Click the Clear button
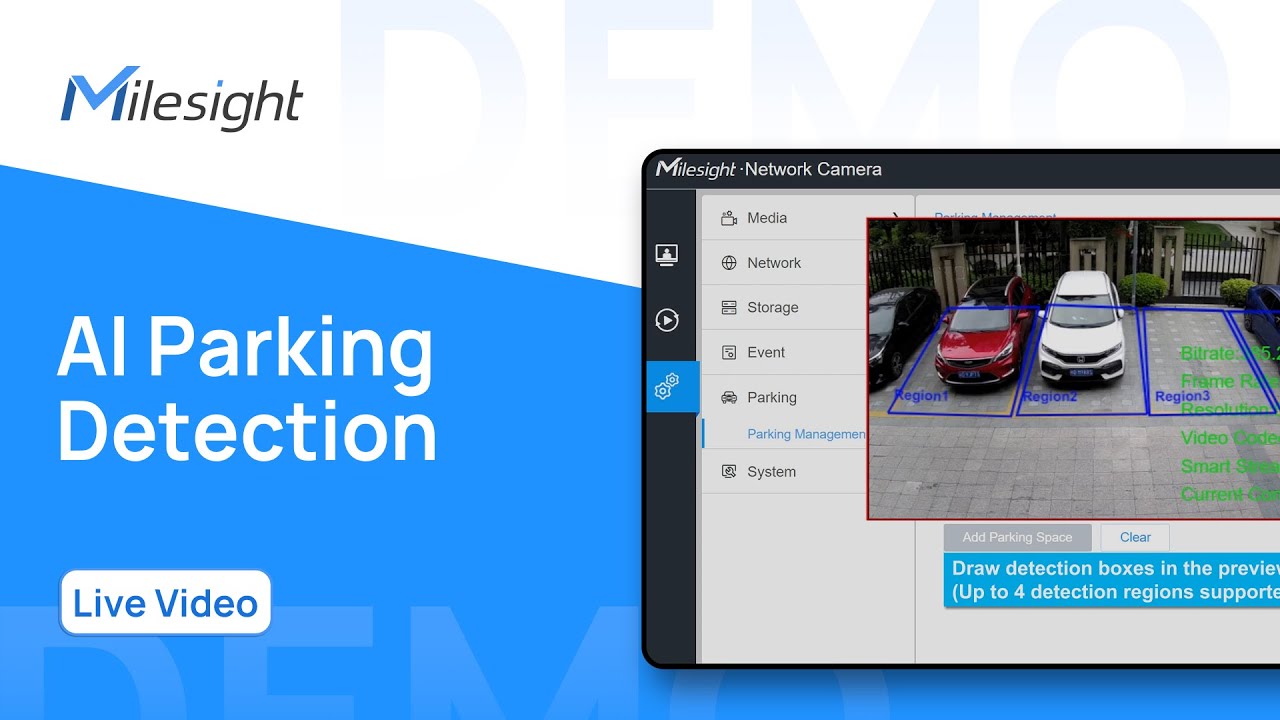The image size is (1280, 720). click(1135, 538)
